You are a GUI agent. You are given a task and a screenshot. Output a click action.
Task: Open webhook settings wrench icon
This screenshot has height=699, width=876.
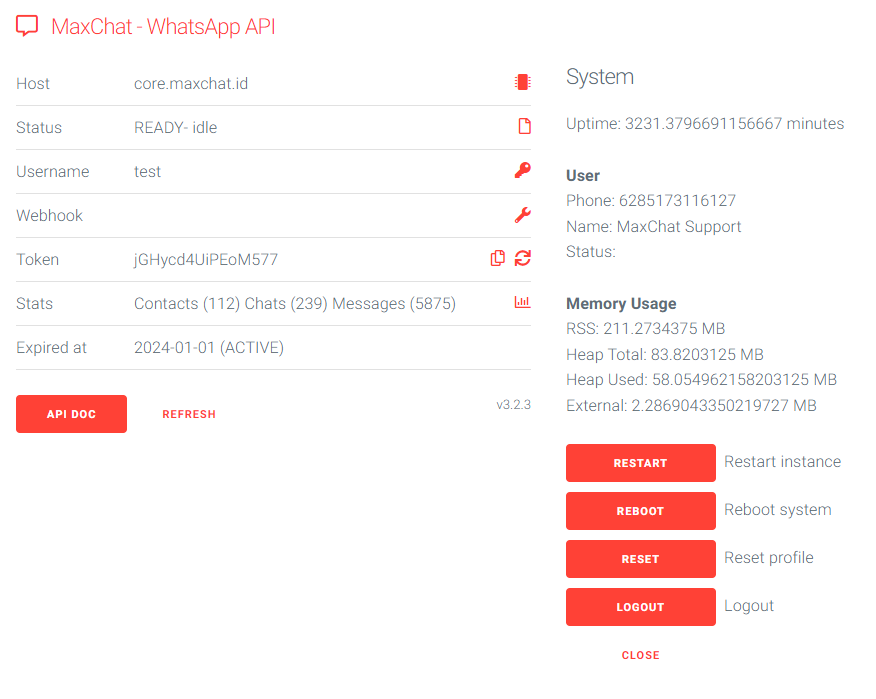[522, 215]
